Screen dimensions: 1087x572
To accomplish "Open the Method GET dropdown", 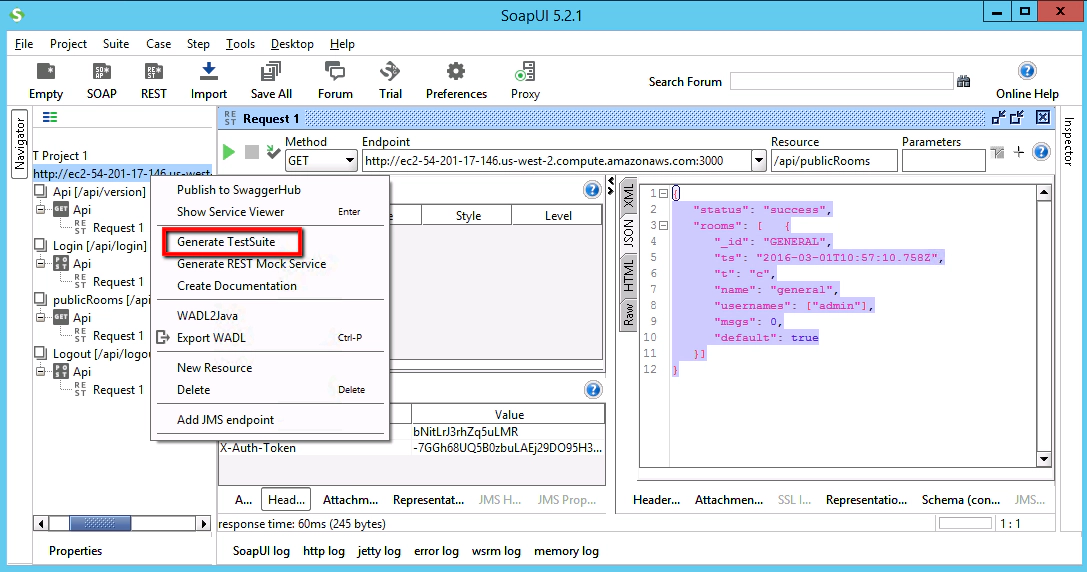I will click(349, 161).
